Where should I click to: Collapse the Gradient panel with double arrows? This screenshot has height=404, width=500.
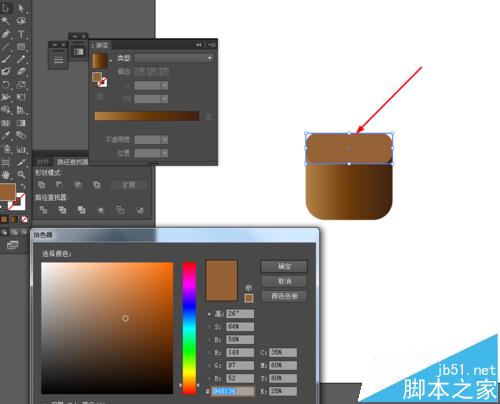pyautogui.click(x=199, y=45)
